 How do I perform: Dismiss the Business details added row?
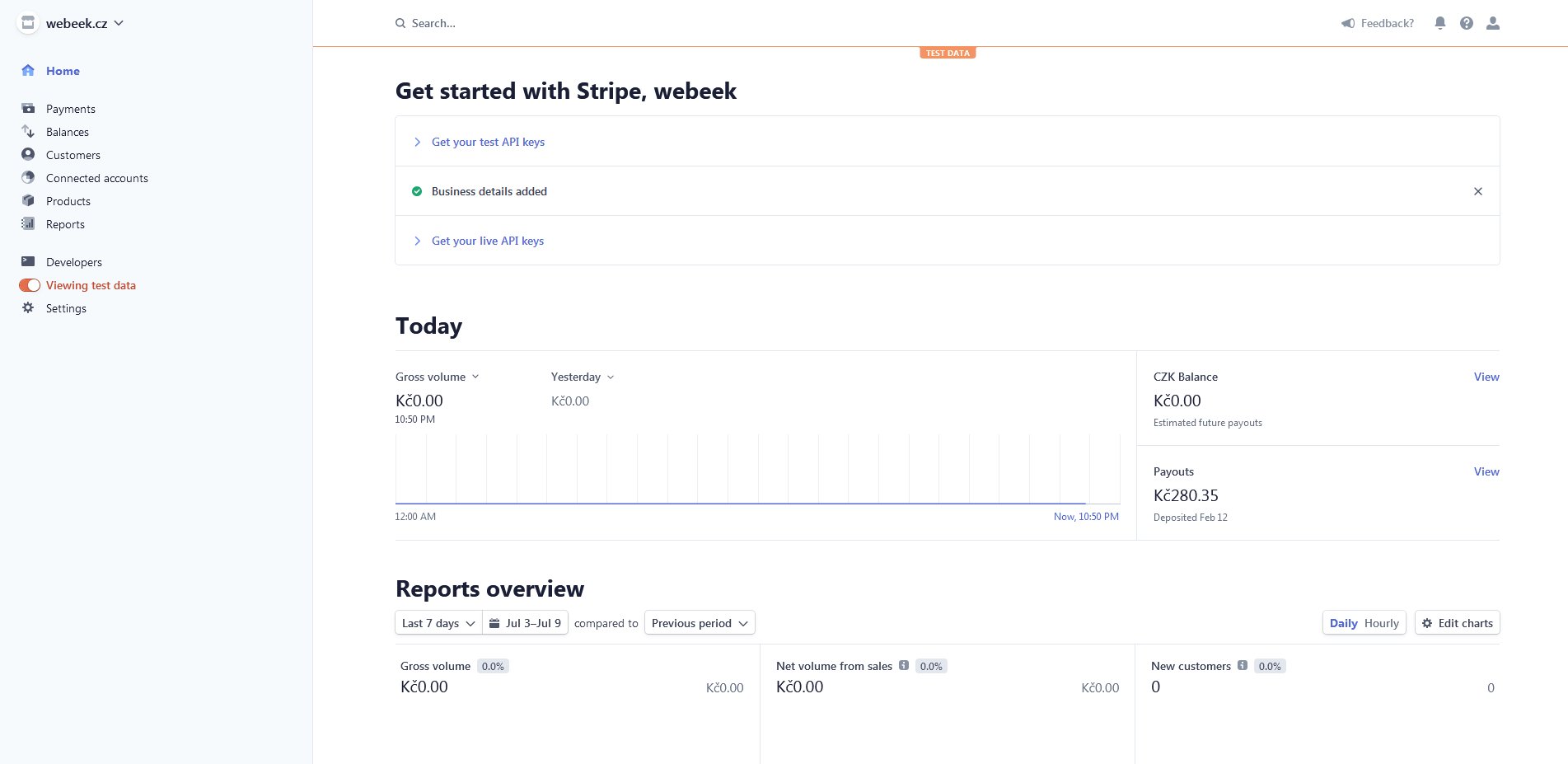(1478, 191)
